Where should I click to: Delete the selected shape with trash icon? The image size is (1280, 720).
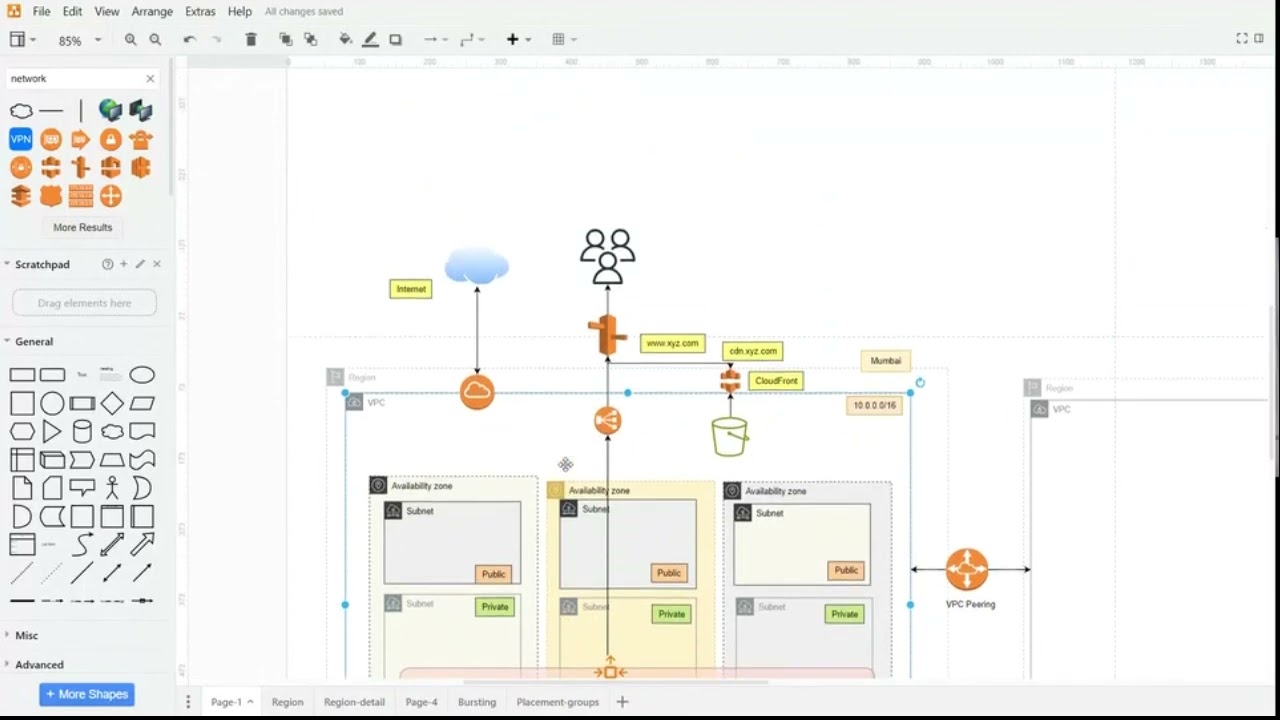click(x=251, y=40)
